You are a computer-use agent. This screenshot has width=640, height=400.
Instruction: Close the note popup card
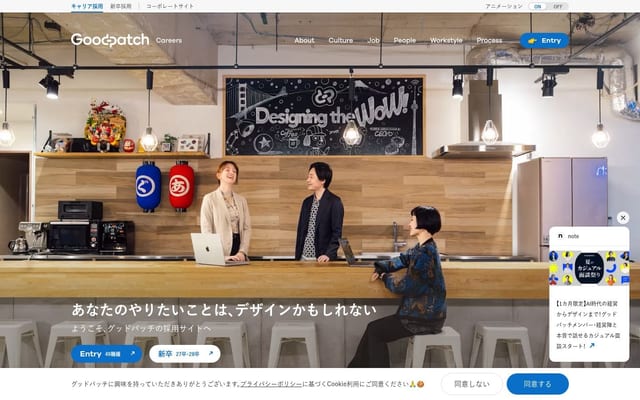coord(623,218)
